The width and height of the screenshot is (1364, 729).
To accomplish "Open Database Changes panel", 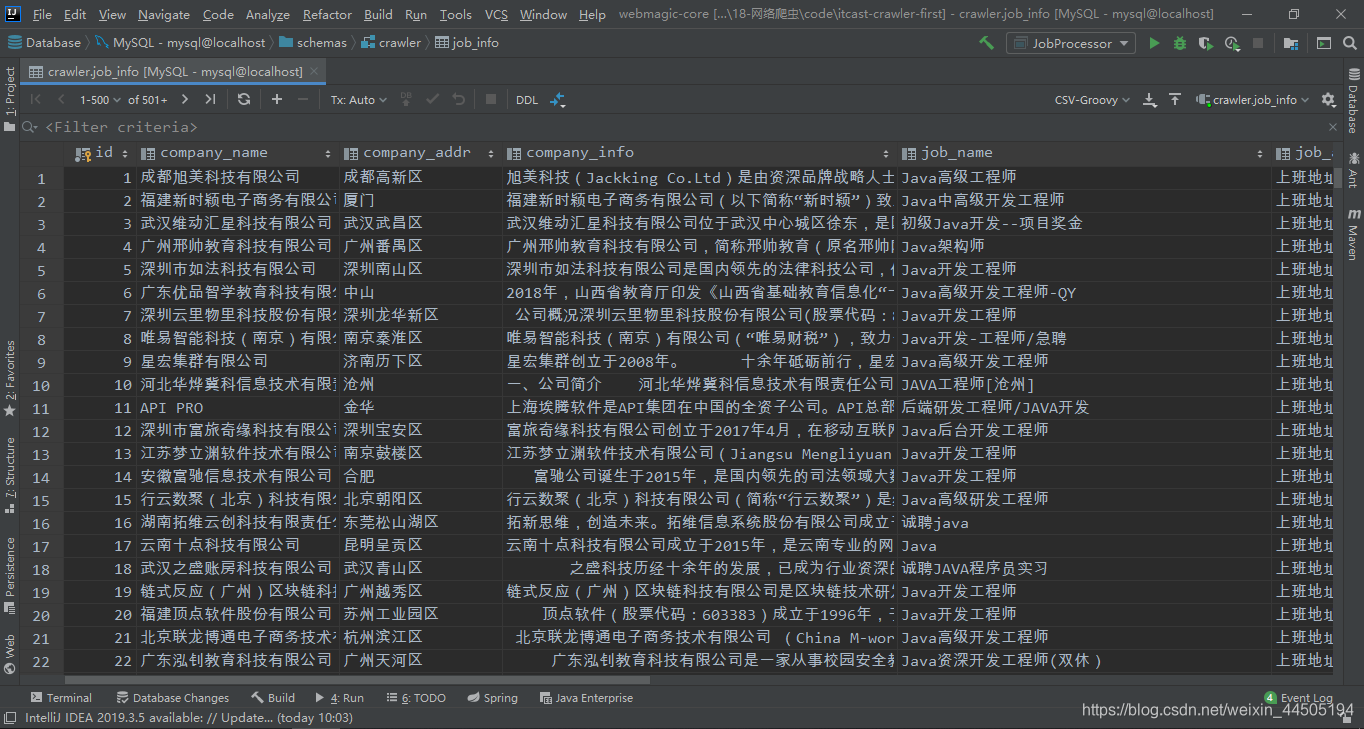I will click(x=172, y=698).
